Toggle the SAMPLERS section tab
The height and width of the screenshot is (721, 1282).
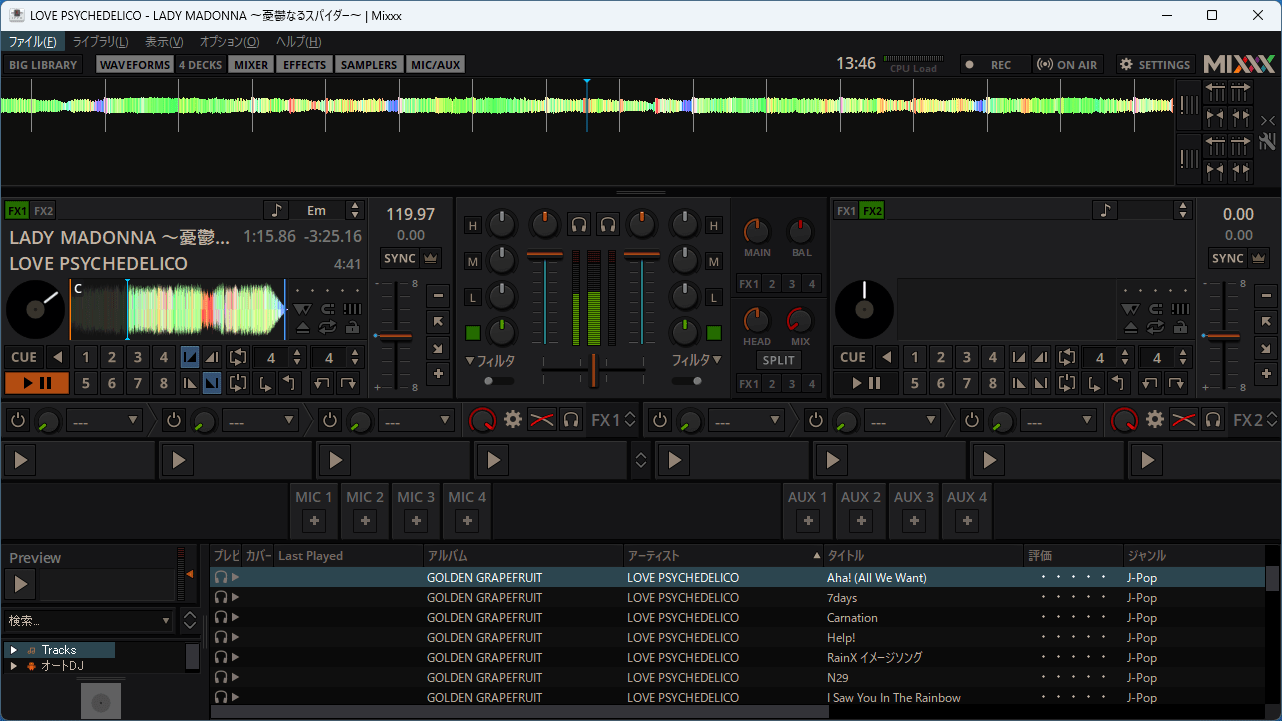click(x=369, y=64)
